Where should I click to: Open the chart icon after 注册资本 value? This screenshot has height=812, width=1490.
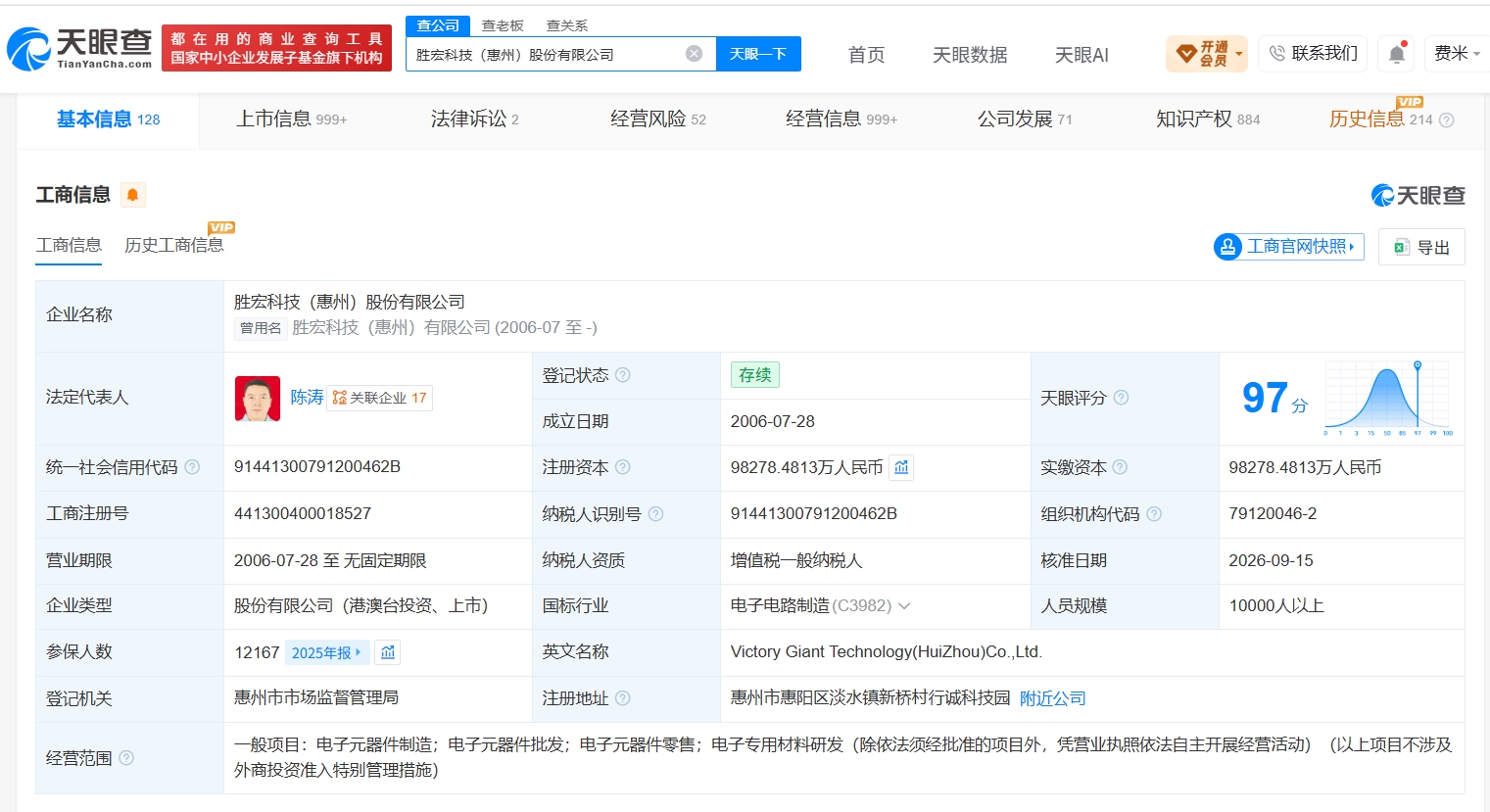901,467
